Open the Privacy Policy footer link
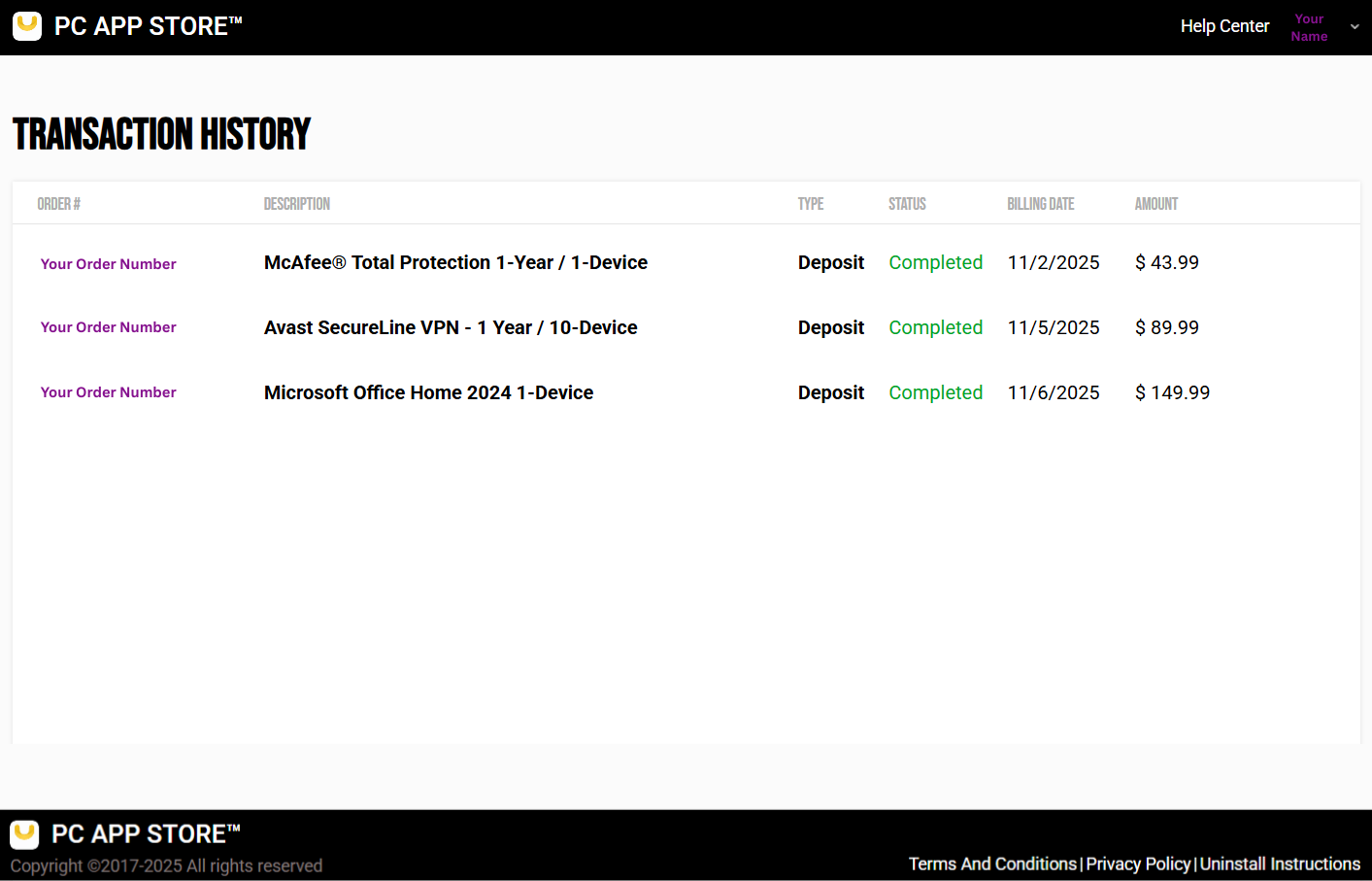Image resolution: width=1372 pixels, height=881 pixels. [1138, 864]
